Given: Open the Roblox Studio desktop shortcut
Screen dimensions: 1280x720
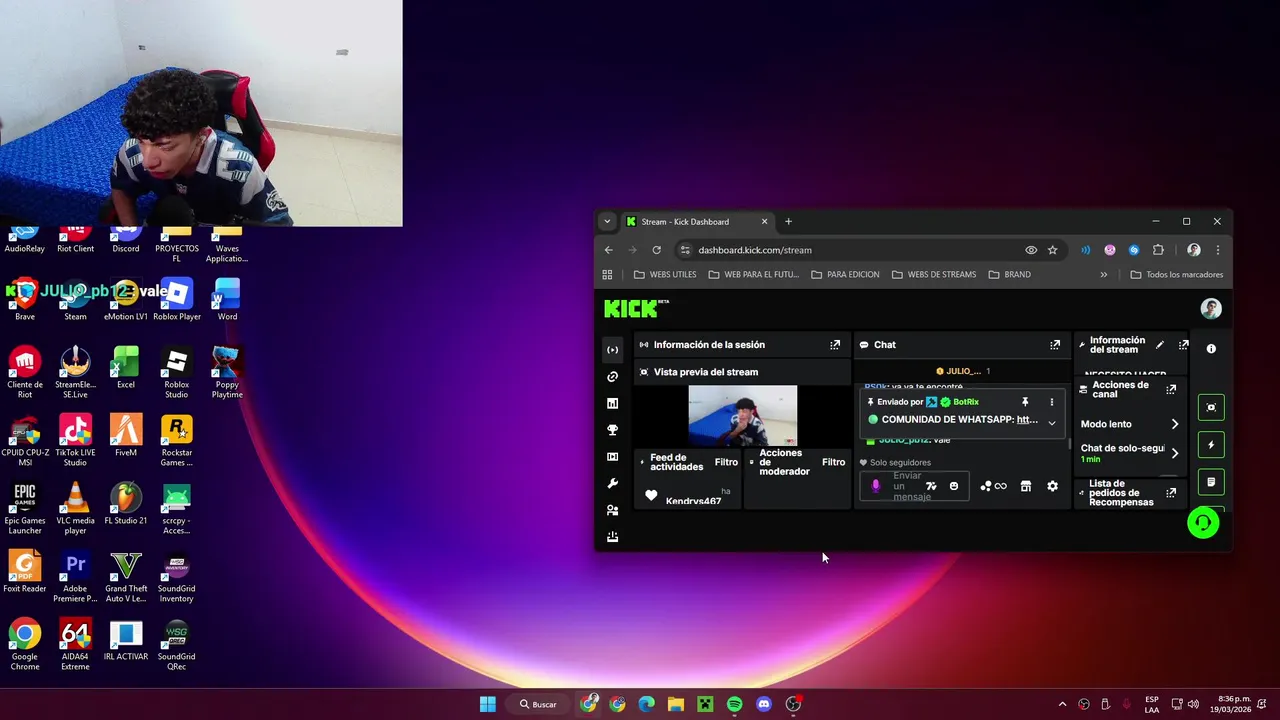Looking at the screenshot, I should [x=177, y=371].
